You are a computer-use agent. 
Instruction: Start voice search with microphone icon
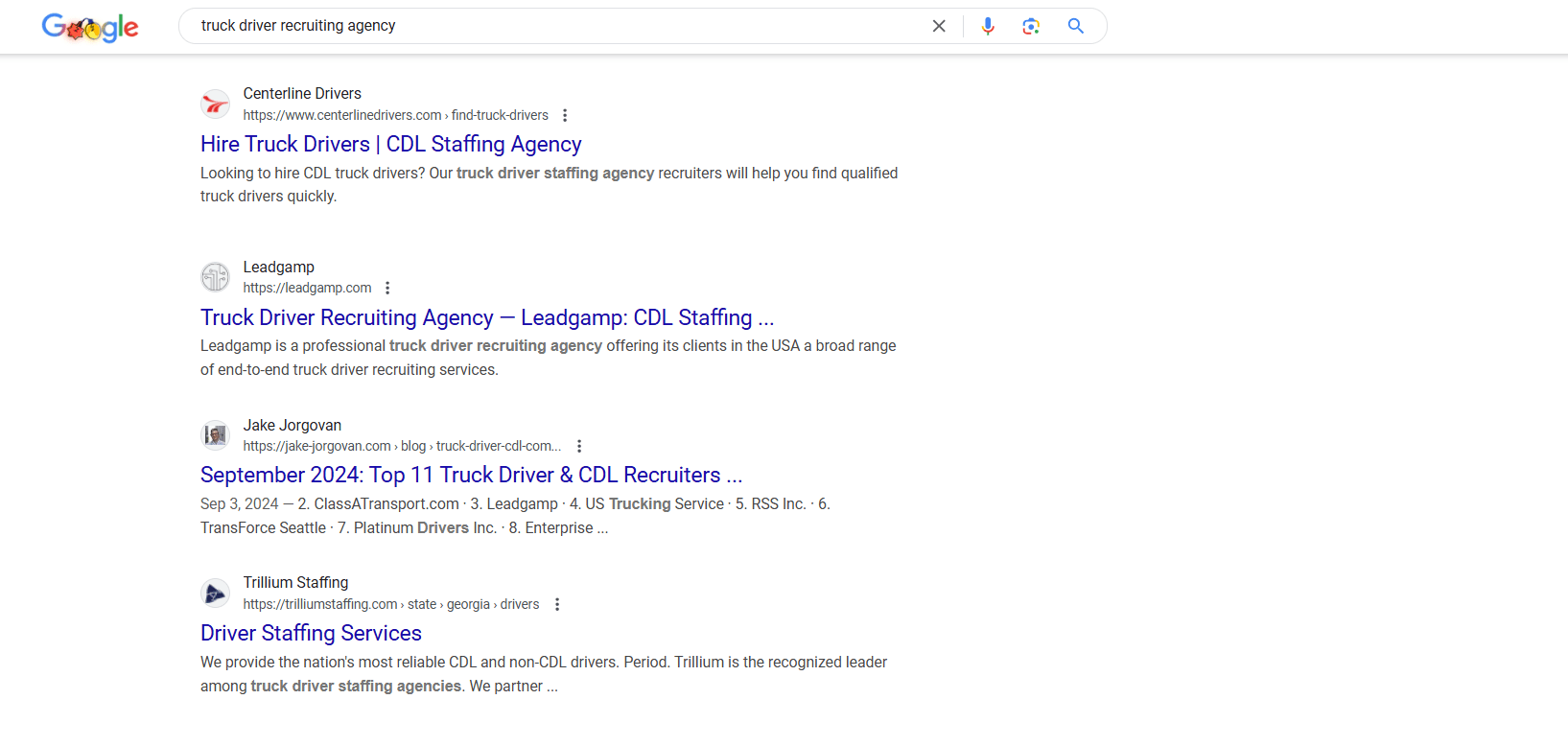click(x=988, y=26)
